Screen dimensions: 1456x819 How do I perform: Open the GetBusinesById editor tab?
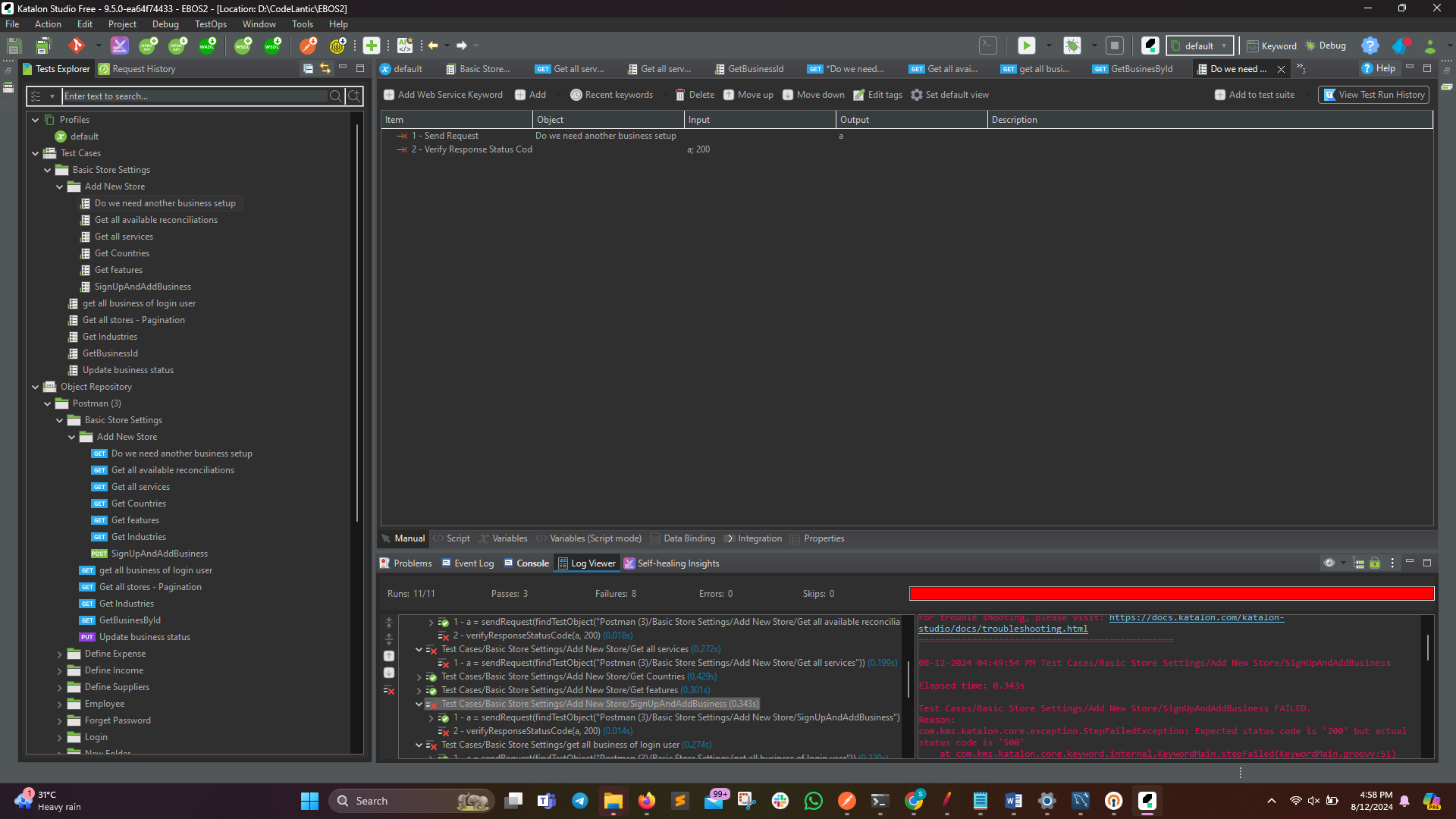[x=1133, y=69]
